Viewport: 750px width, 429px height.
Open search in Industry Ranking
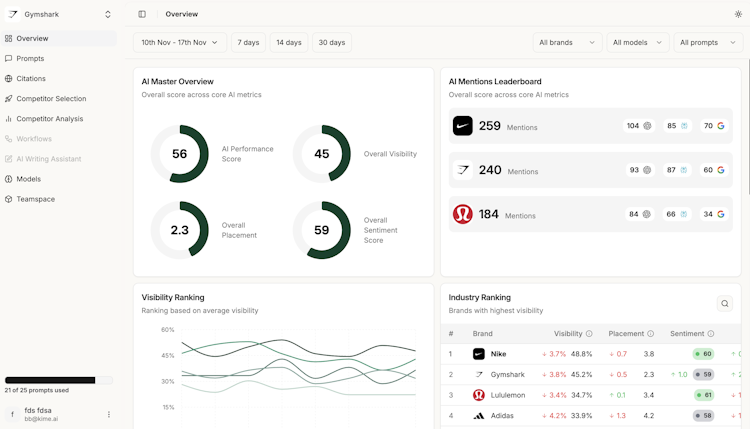pos(725,303)
